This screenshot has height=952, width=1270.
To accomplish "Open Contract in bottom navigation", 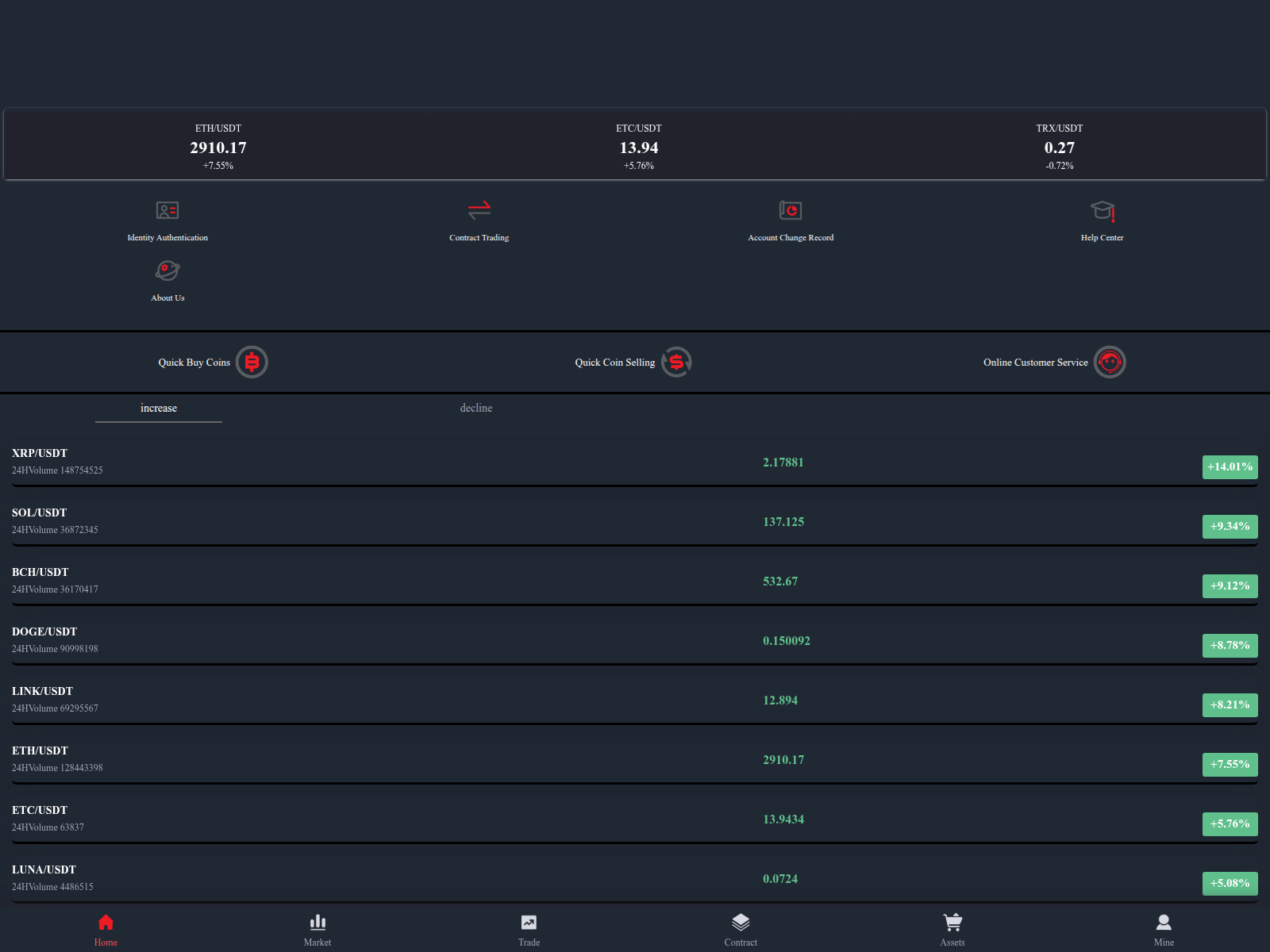I will (x=741, y=929).
